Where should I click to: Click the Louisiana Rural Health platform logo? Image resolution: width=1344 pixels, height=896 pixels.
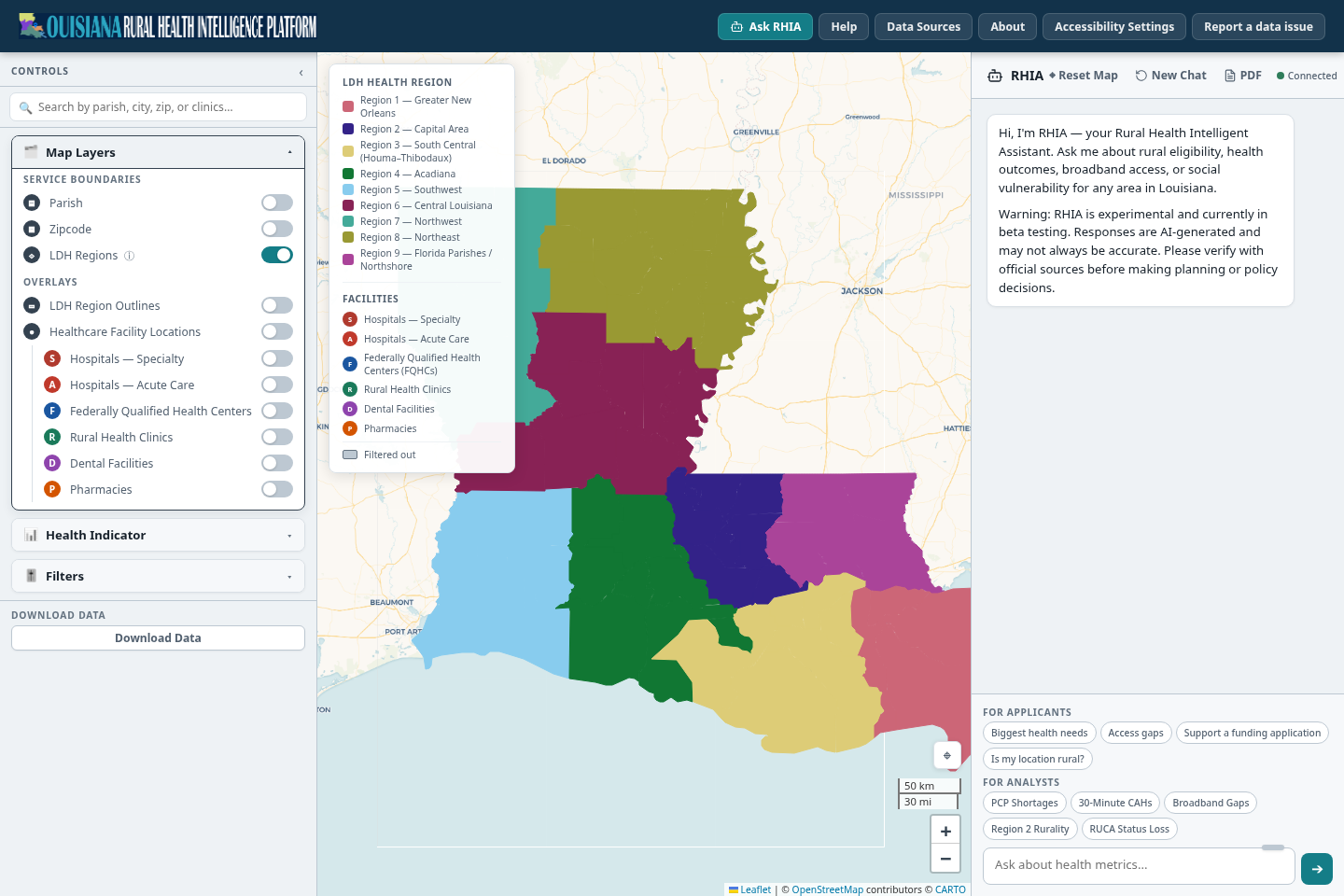(x=168, y=26)
